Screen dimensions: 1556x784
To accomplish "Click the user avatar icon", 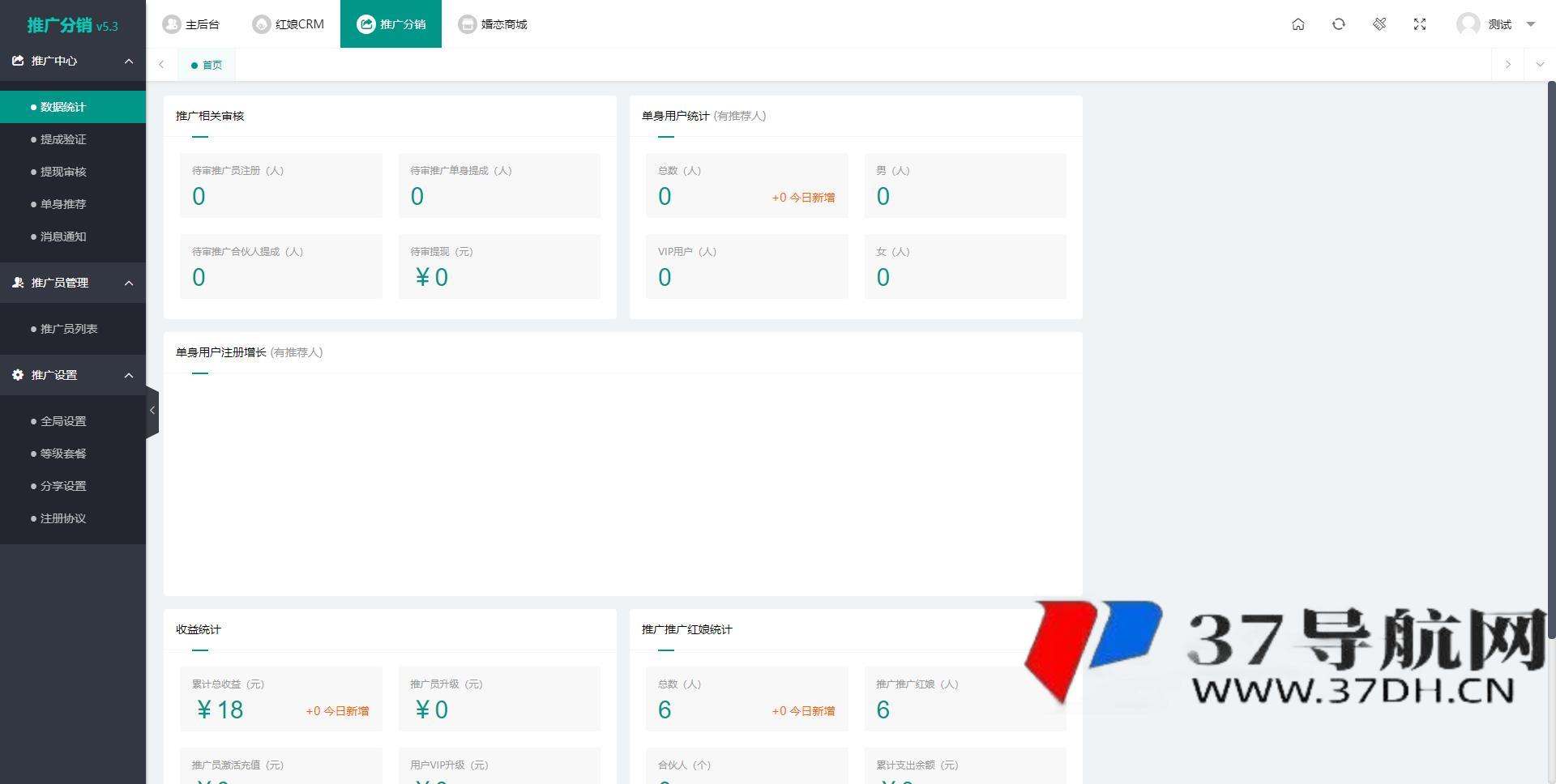I will click(x=1468, y=24).
